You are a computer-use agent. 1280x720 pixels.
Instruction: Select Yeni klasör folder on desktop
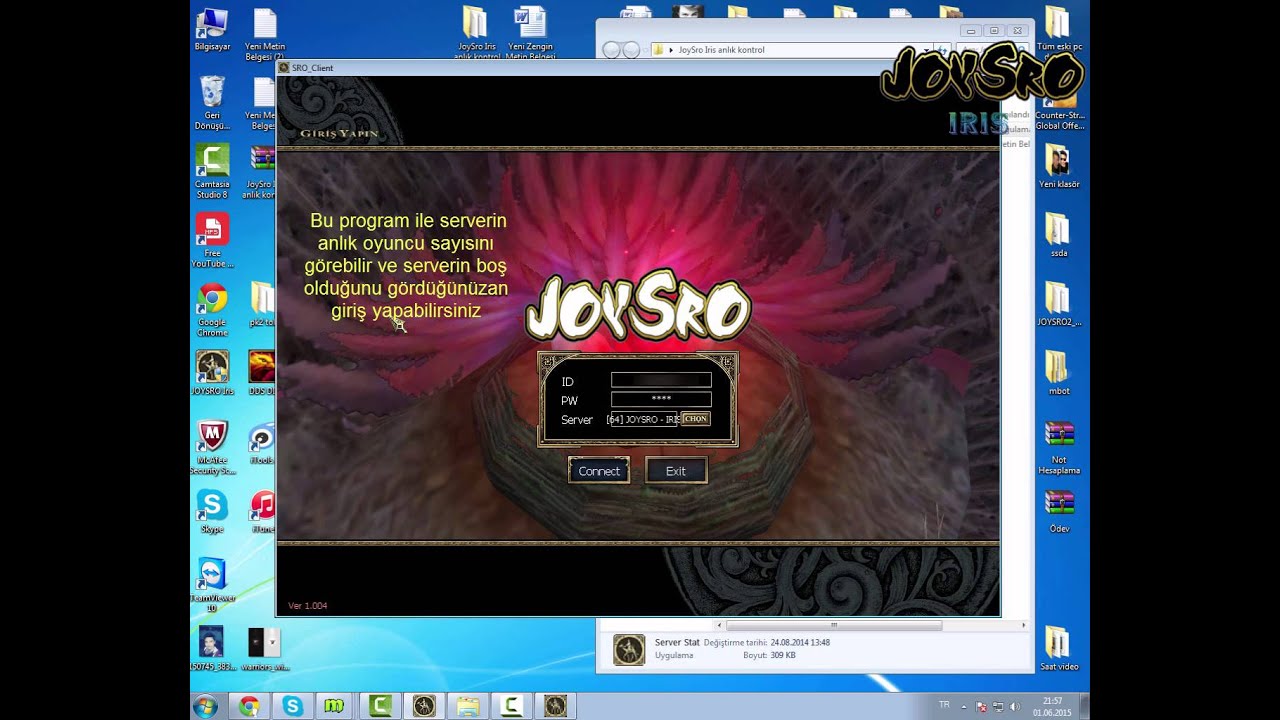point(1058,166)
